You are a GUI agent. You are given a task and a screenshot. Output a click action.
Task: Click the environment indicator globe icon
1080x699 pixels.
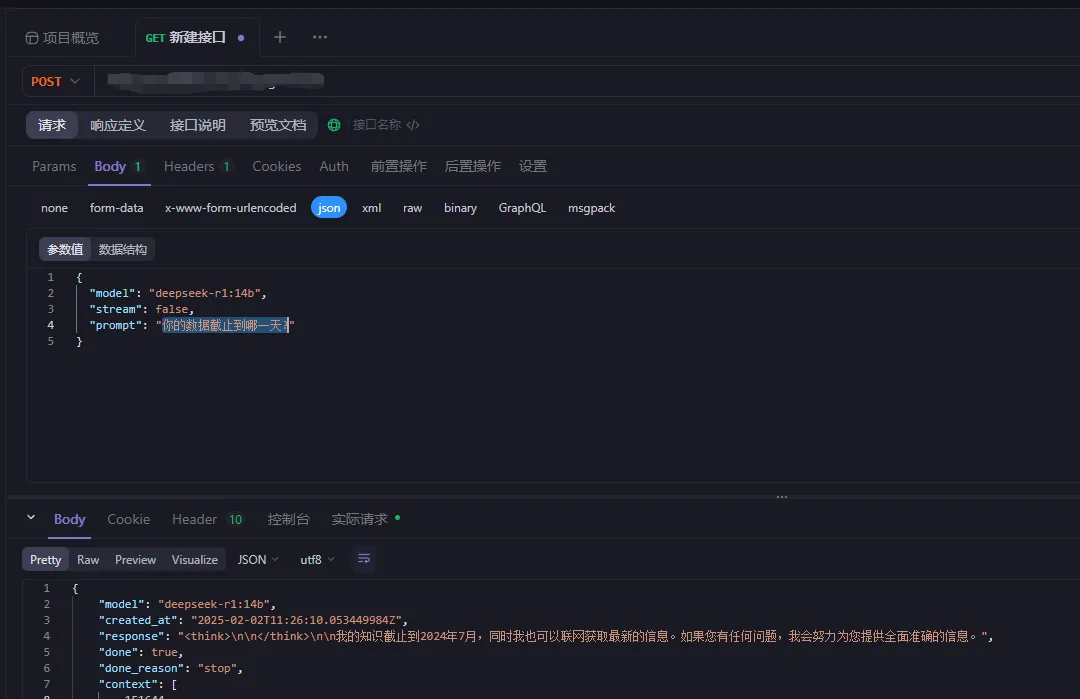click(333, 125)
